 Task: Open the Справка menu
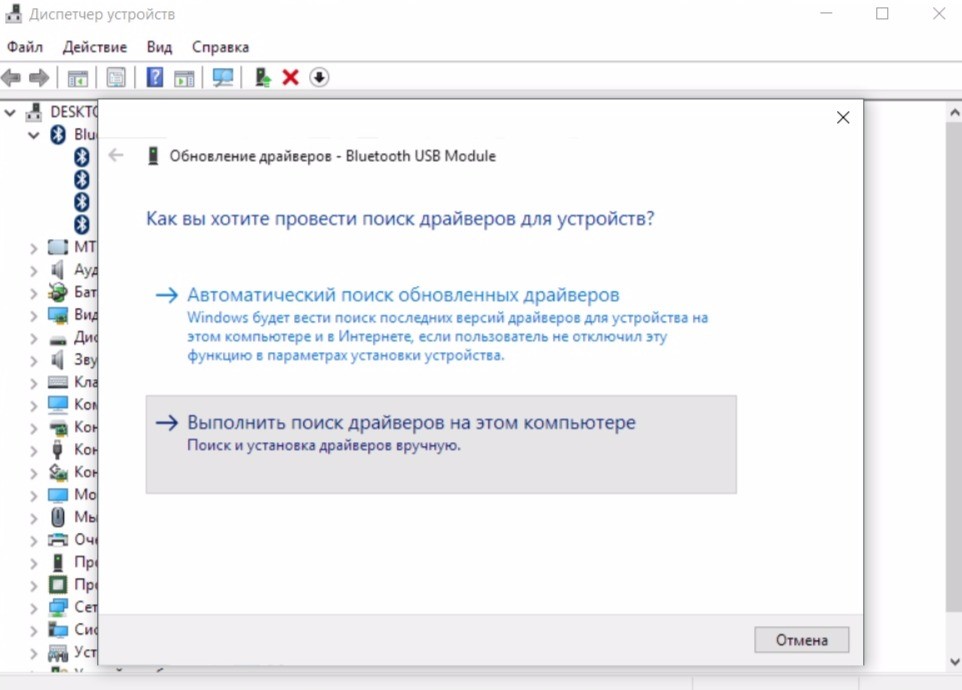(x=220, y=47)
